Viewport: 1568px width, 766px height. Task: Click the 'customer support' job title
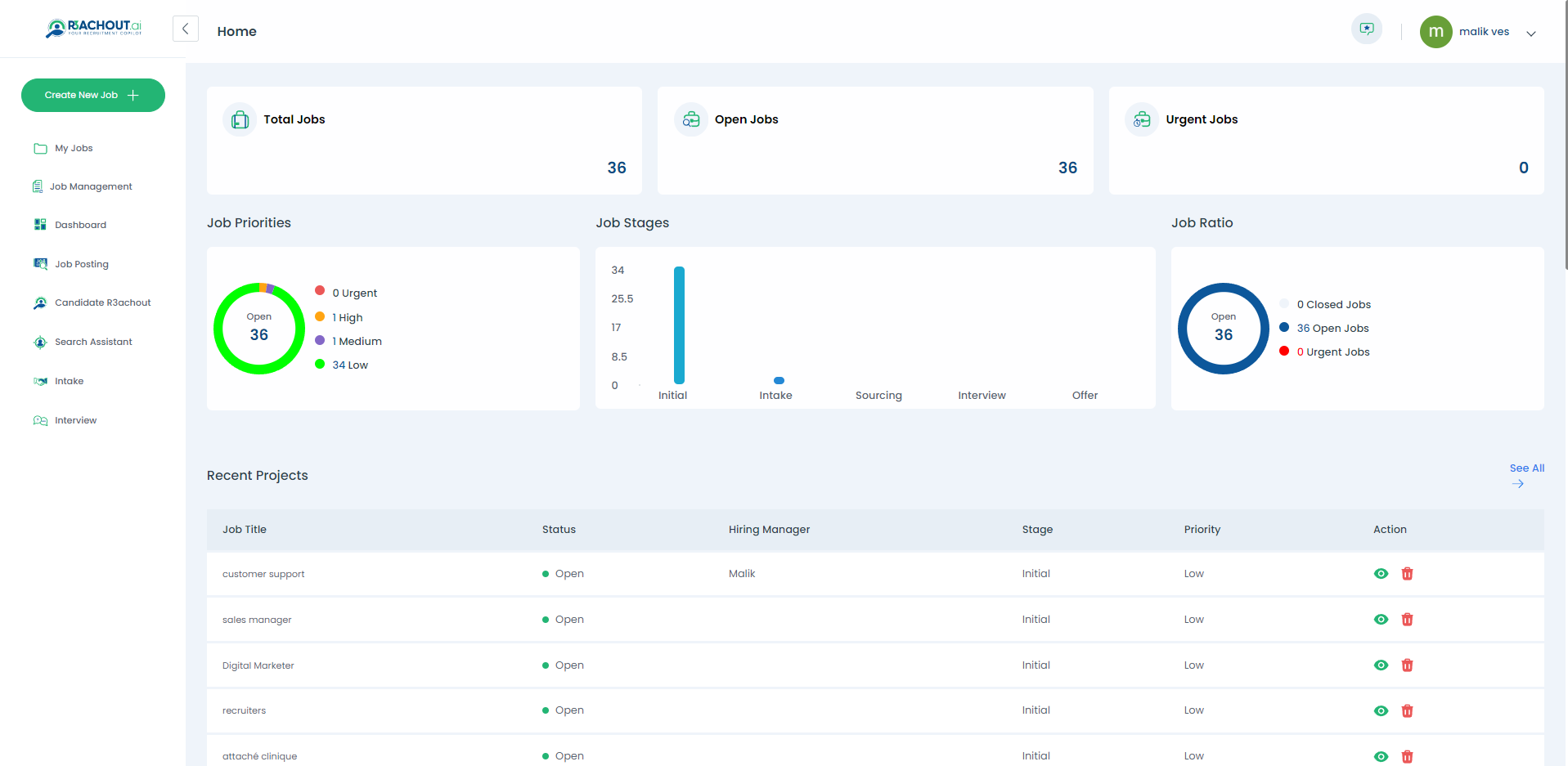pos(263,574)
